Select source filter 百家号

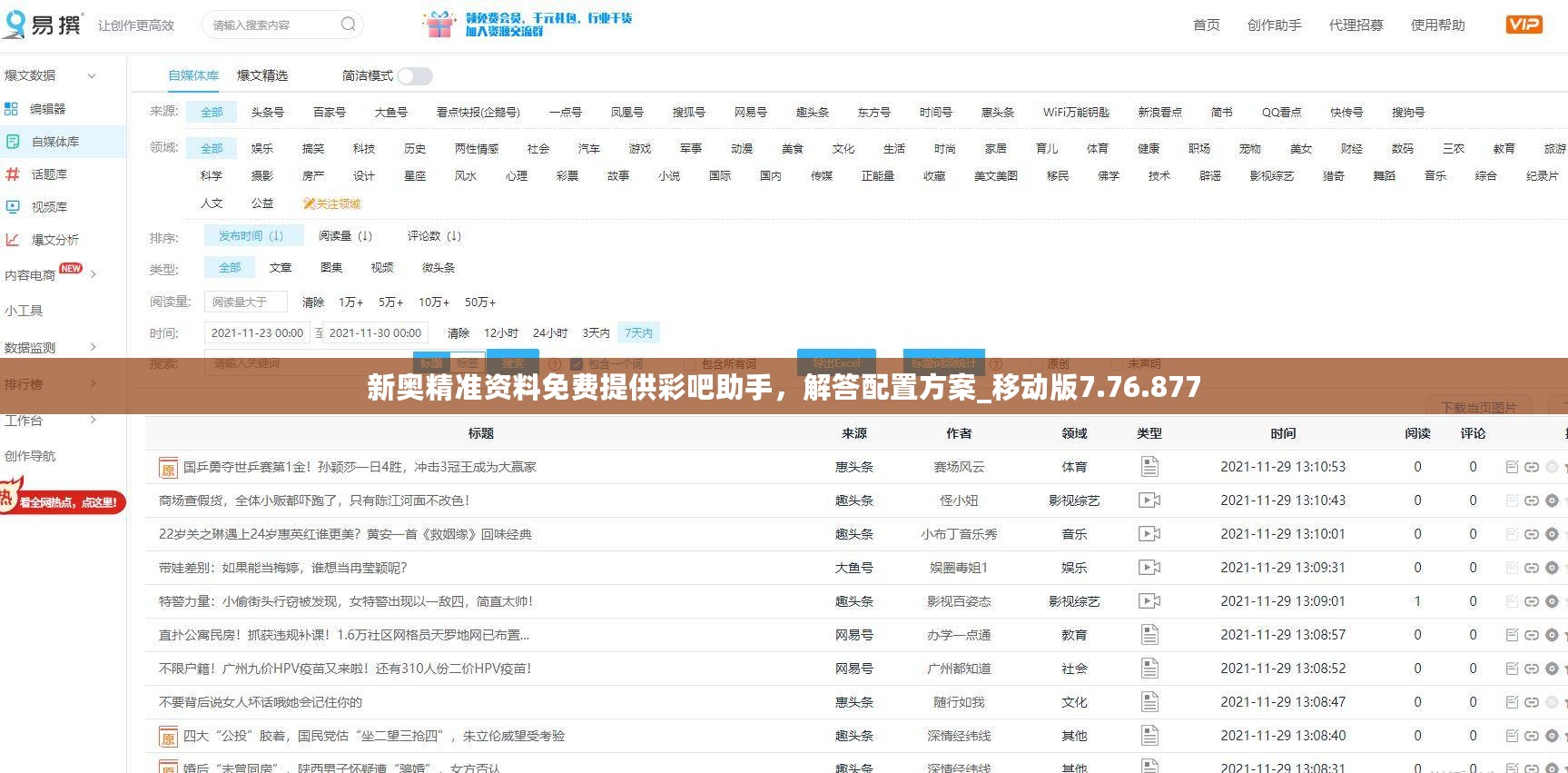coord(330,113)
